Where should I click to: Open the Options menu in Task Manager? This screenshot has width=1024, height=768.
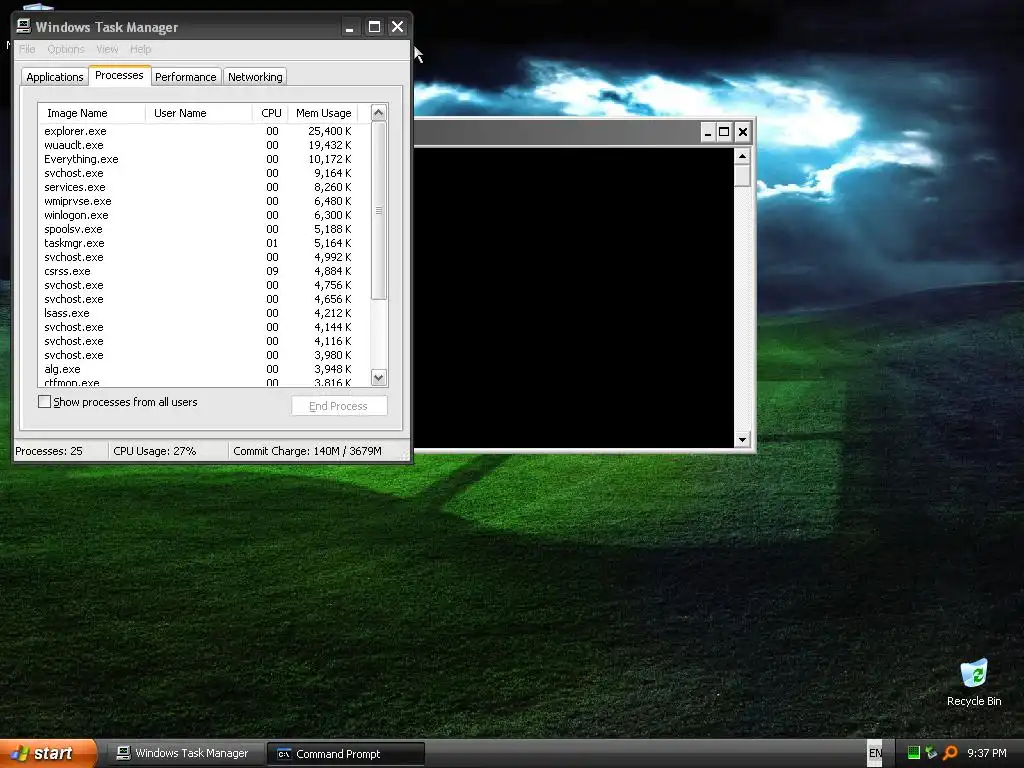65,49
